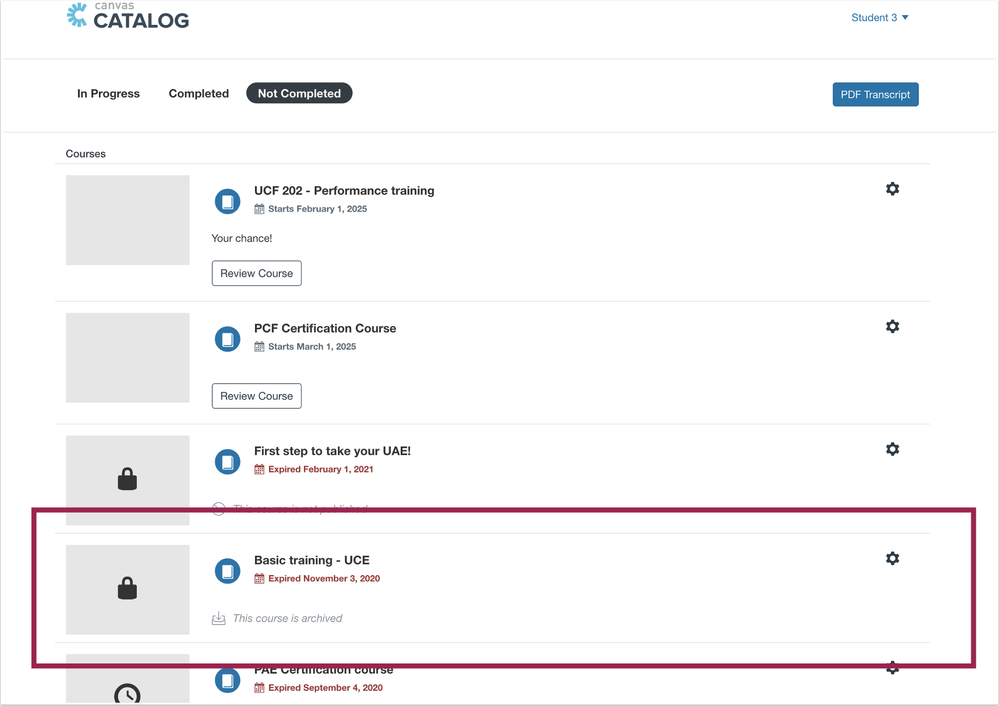Select the blue course badge next to UCF 202
This screenshot has width=999, height=706.
[x=227, y=201]
